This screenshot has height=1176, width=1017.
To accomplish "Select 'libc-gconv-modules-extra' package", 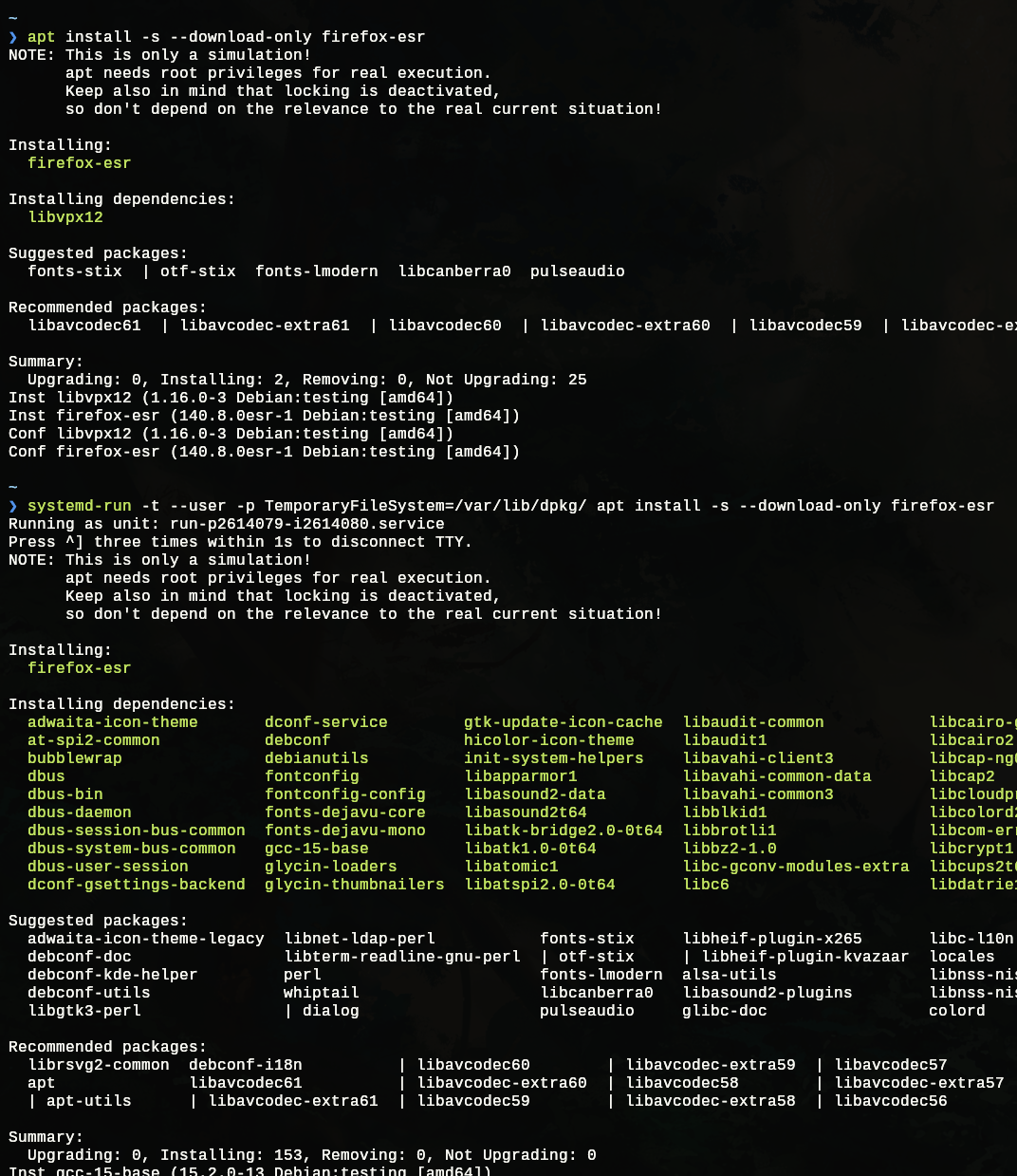I will click(x=796, y=867).
